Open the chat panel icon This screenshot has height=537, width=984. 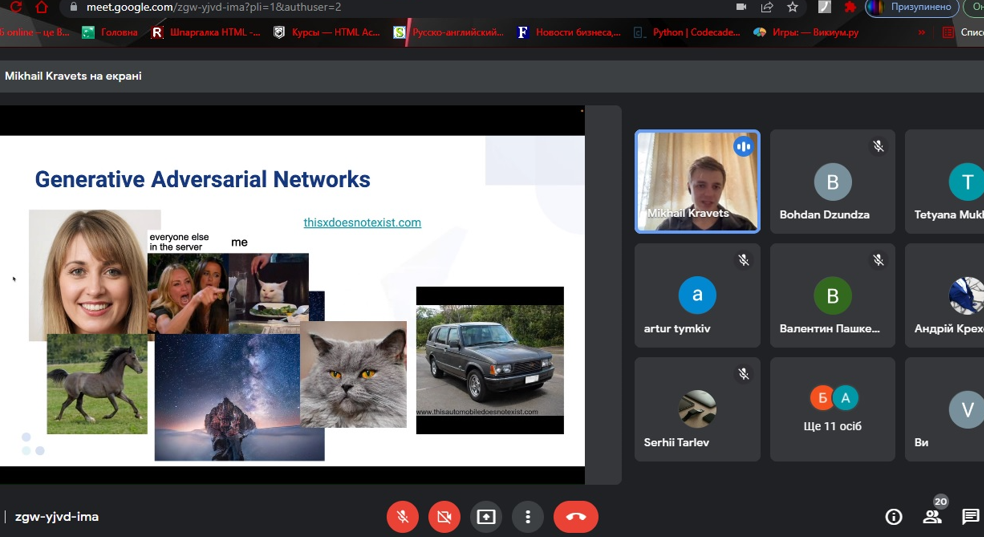(970, 517)
